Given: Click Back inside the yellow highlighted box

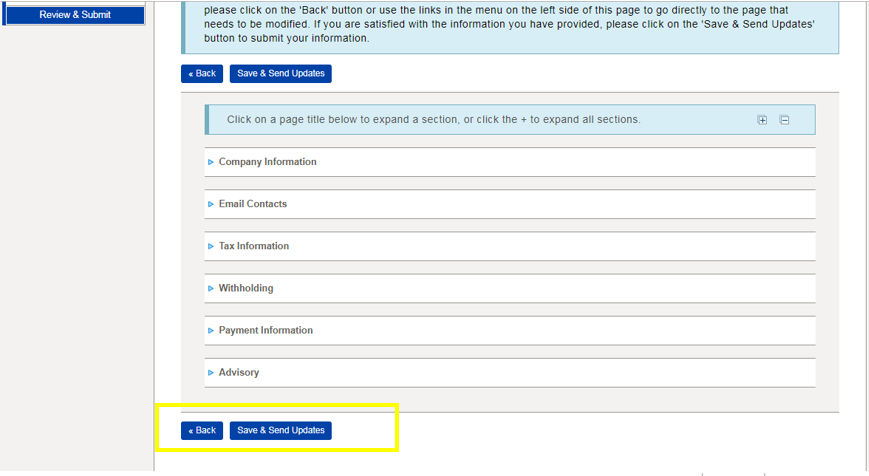Looking at the screenshot, I should coord(202,431).
